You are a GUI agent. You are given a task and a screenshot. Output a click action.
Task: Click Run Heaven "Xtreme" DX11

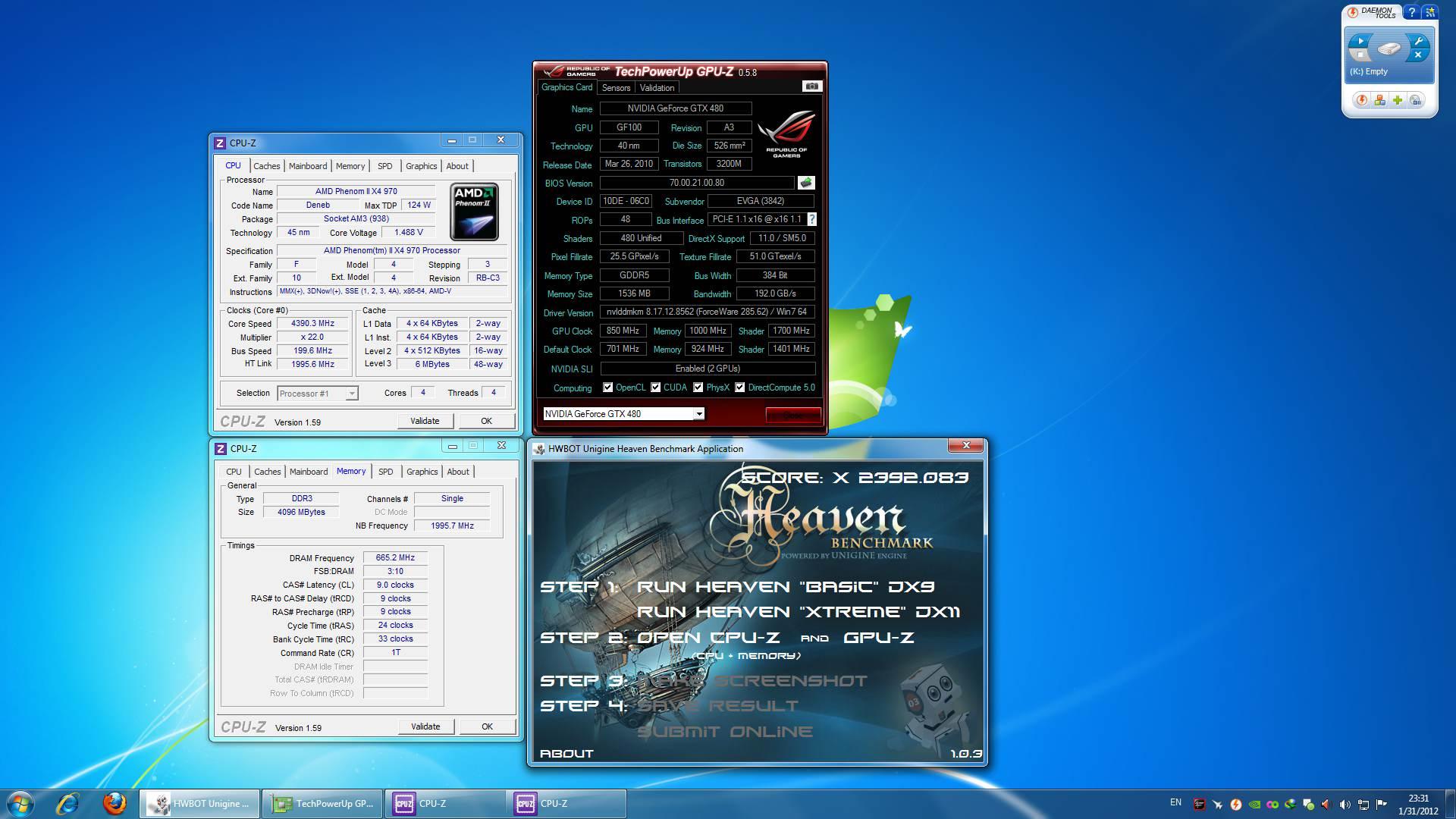[799, 612]
